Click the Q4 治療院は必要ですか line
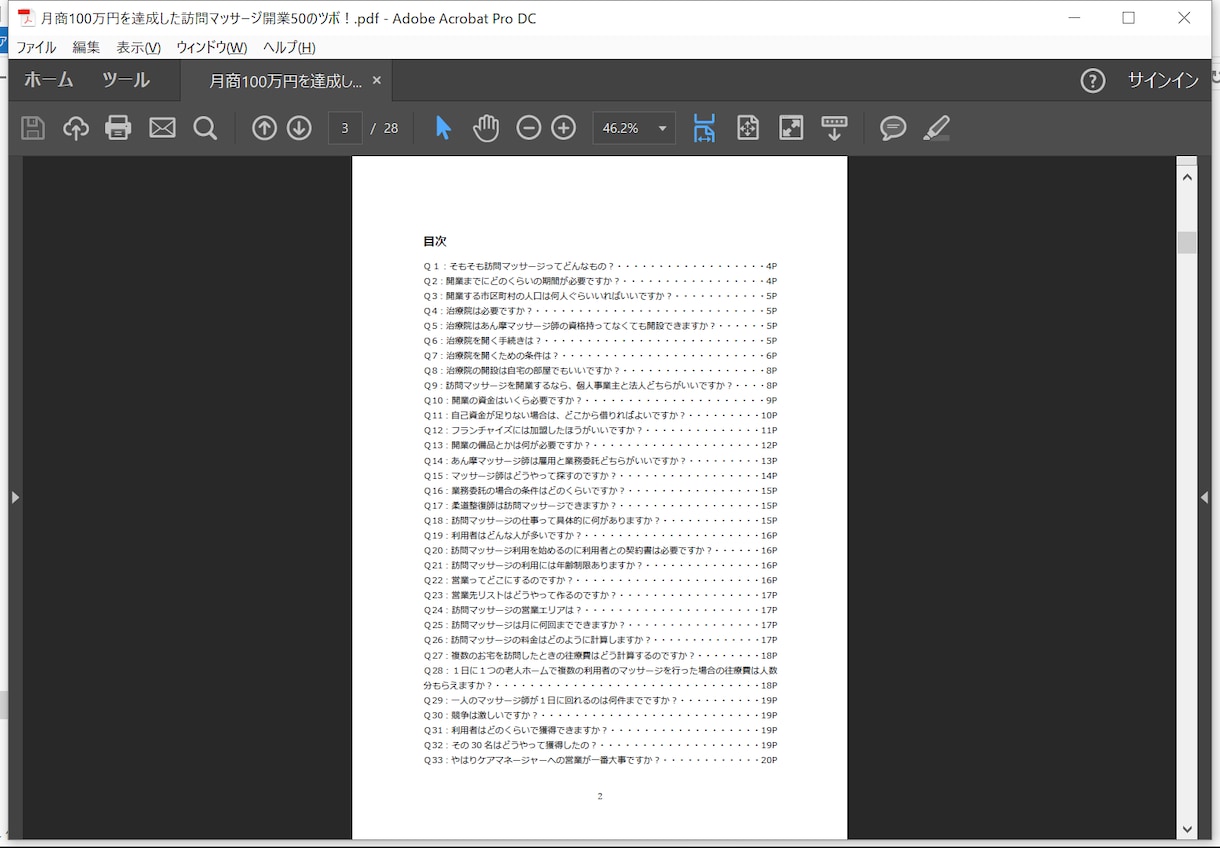 point(600,311)
